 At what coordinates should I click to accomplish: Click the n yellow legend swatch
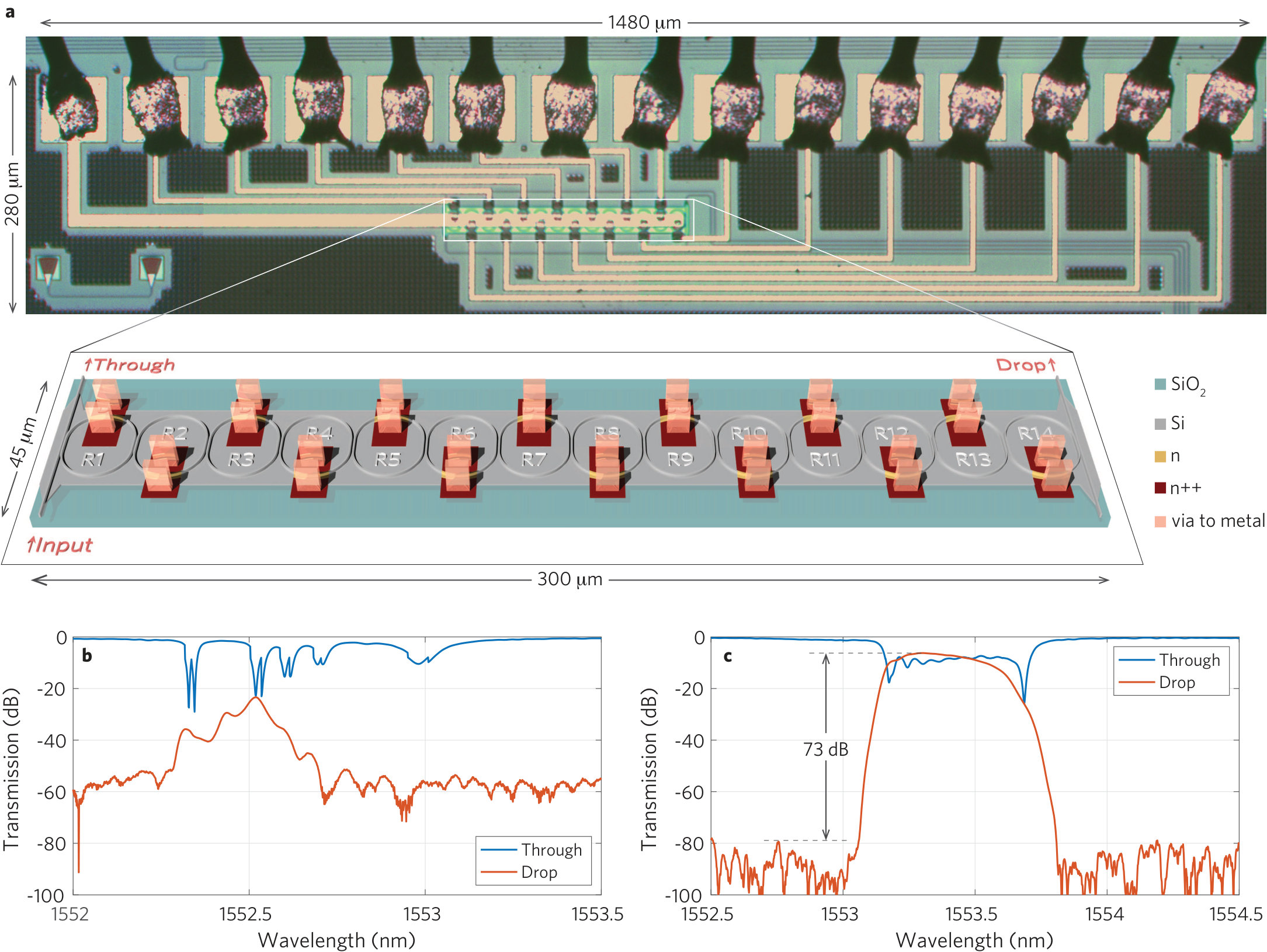point(1160,456)
